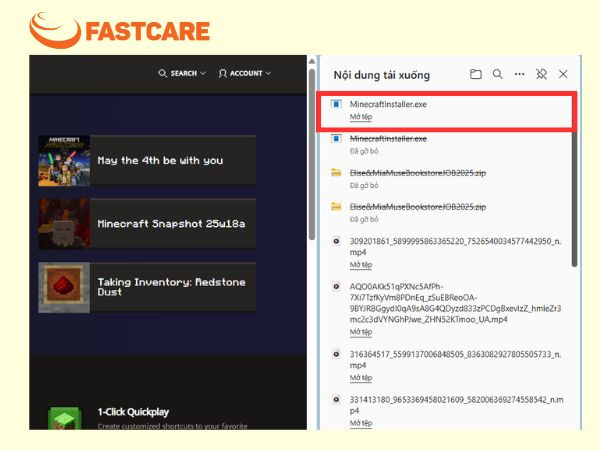Open file link under AQO0AKk51 mp4

coord(361,332)
